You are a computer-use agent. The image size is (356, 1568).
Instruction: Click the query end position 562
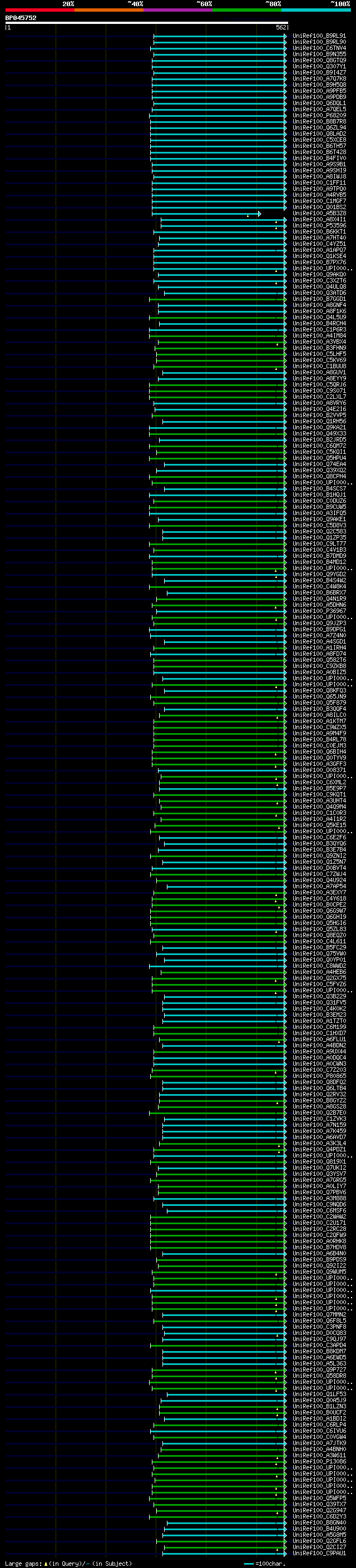click(281, 27)
